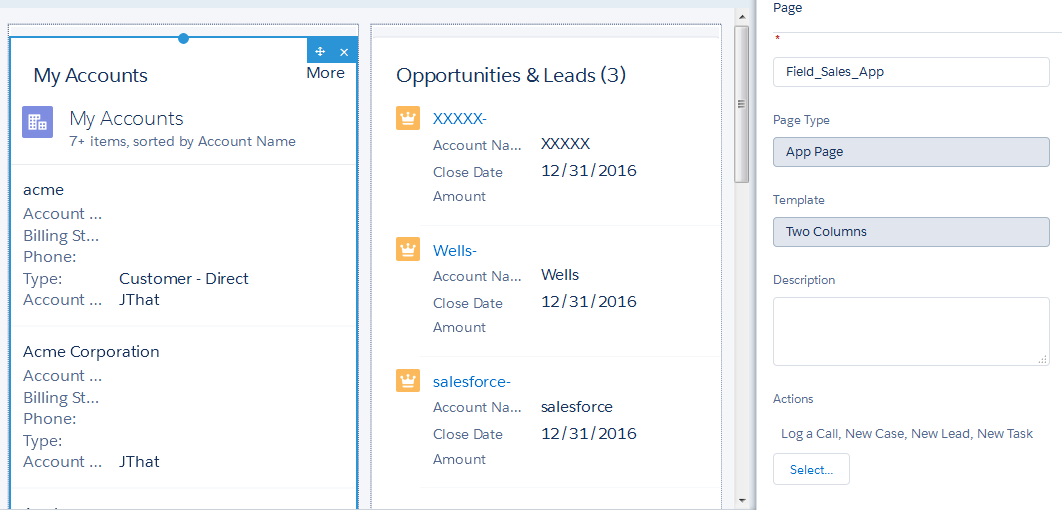The height and width of the screenshot is (510, 1062).
Task: Click the Template Two Columns field
Action: coord(911,232)
